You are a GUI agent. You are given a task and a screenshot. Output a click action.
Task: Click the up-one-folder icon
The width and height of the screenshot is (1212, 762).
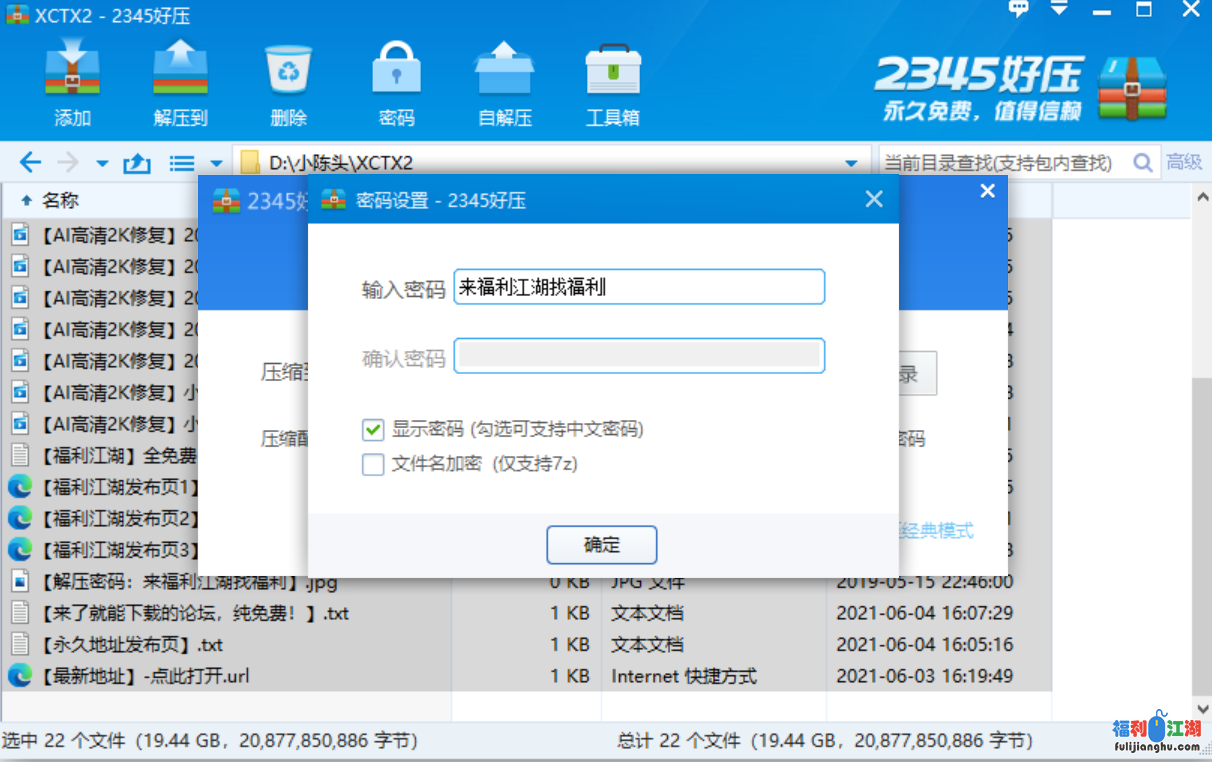136,163
